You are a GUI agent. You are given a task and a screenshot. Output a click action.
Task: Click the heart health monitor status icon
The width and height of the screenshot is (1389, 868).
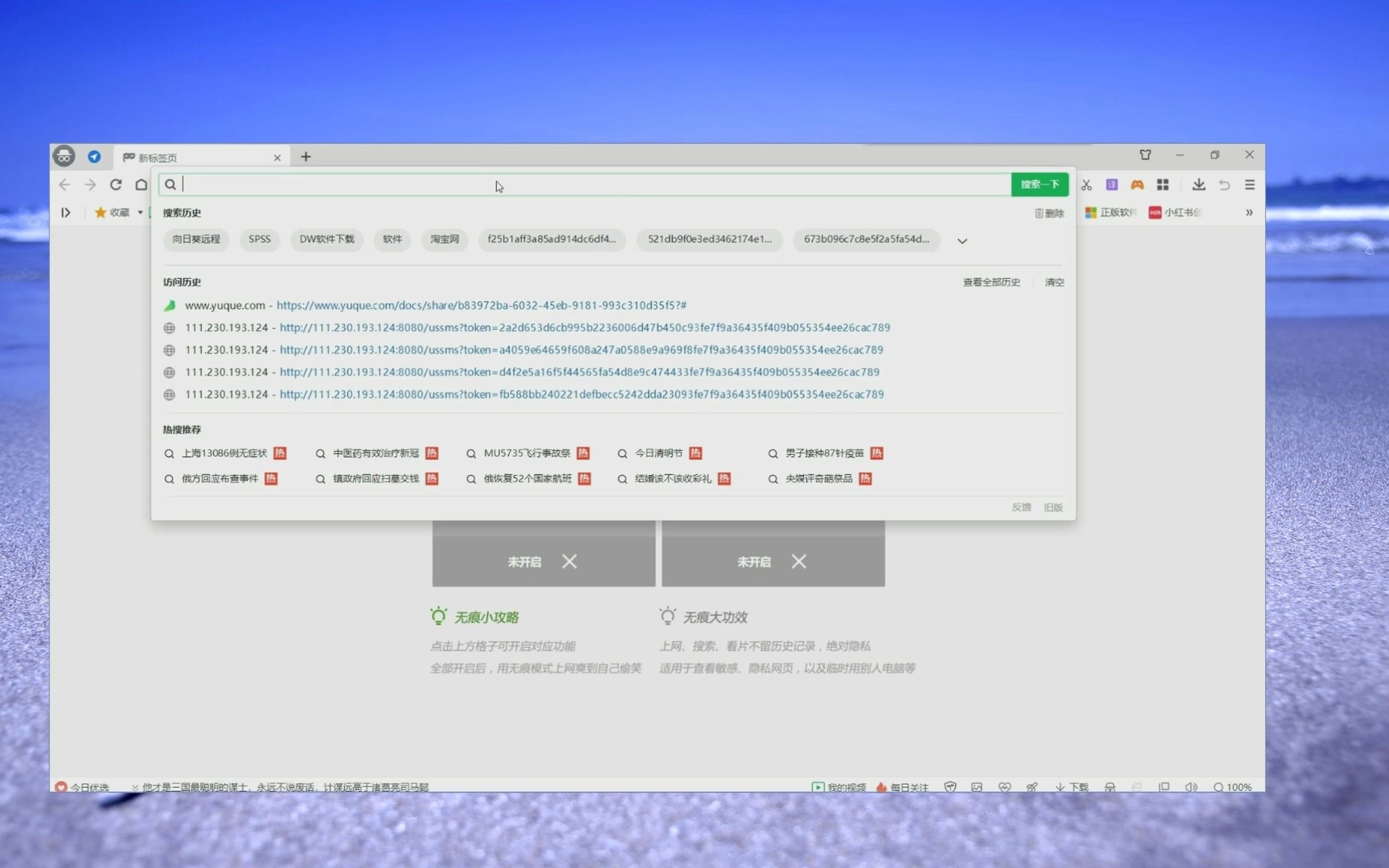(x=1004, y=787)
